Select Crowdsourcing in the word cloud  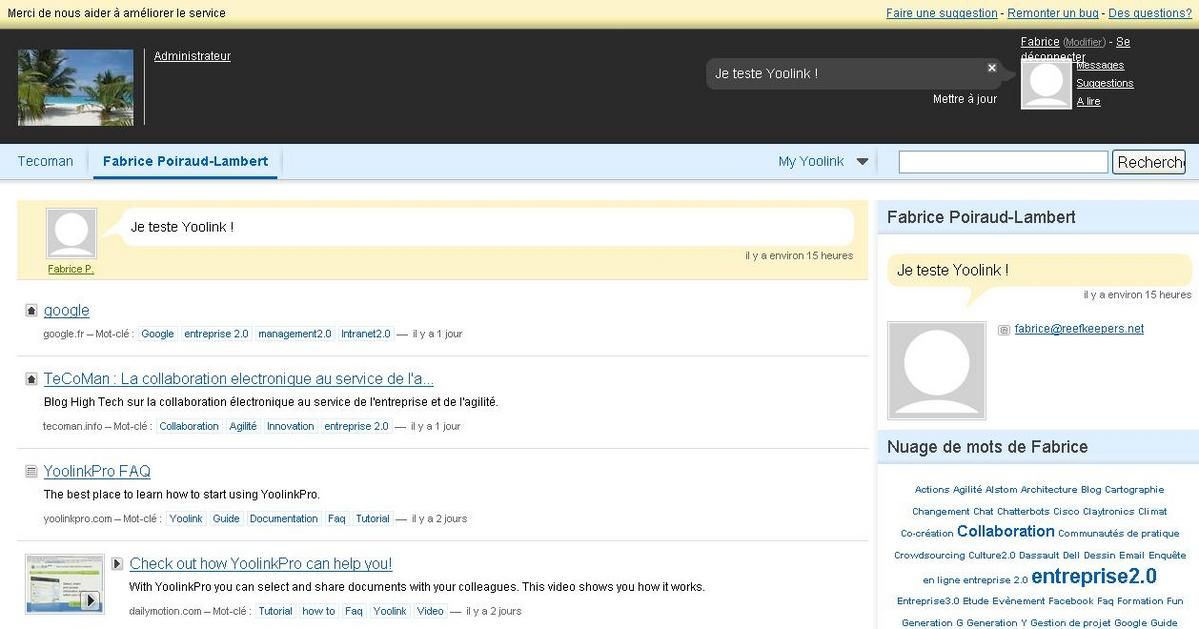(x=930, y=556)
